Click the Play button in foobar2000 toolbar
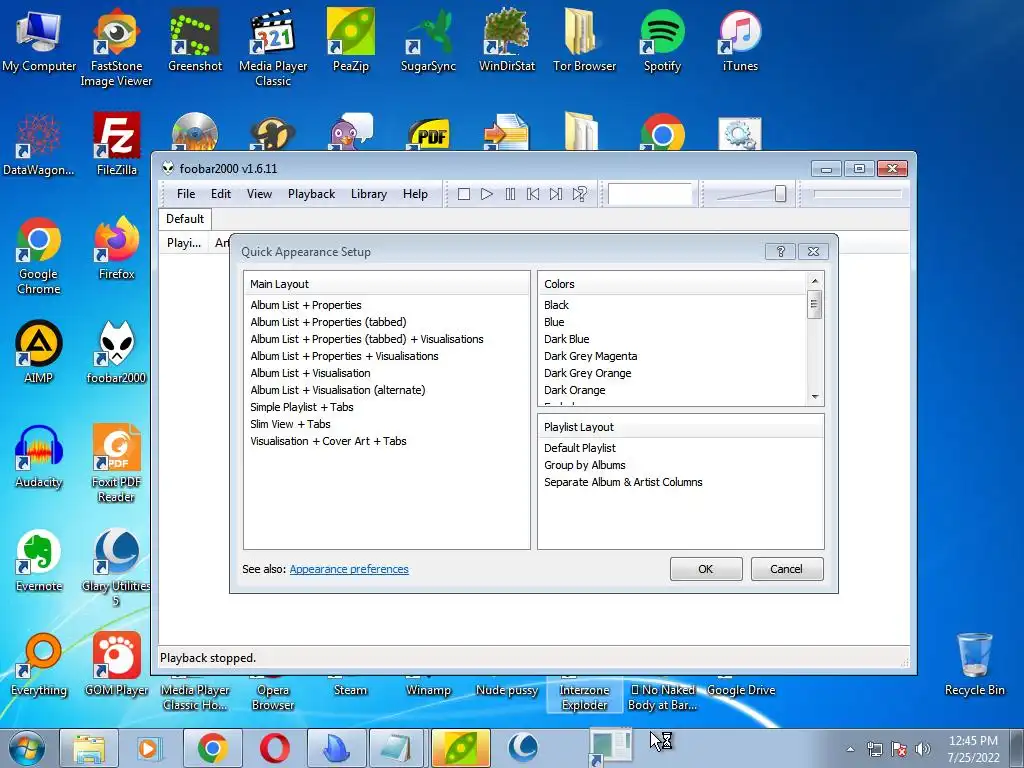The width and height of the screenshot is (1024, 768). (x=487, y=194)
